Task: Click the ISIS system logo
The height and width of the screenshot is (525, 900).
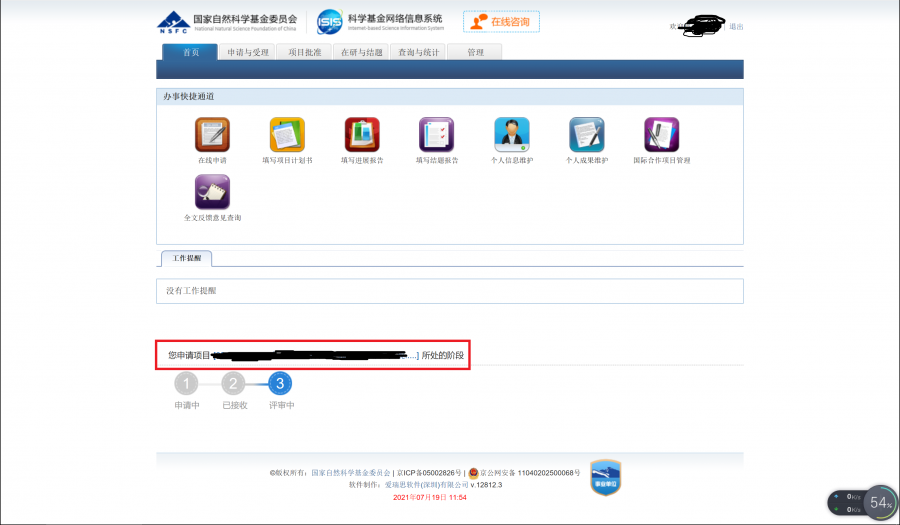Action: pos(329,22)
